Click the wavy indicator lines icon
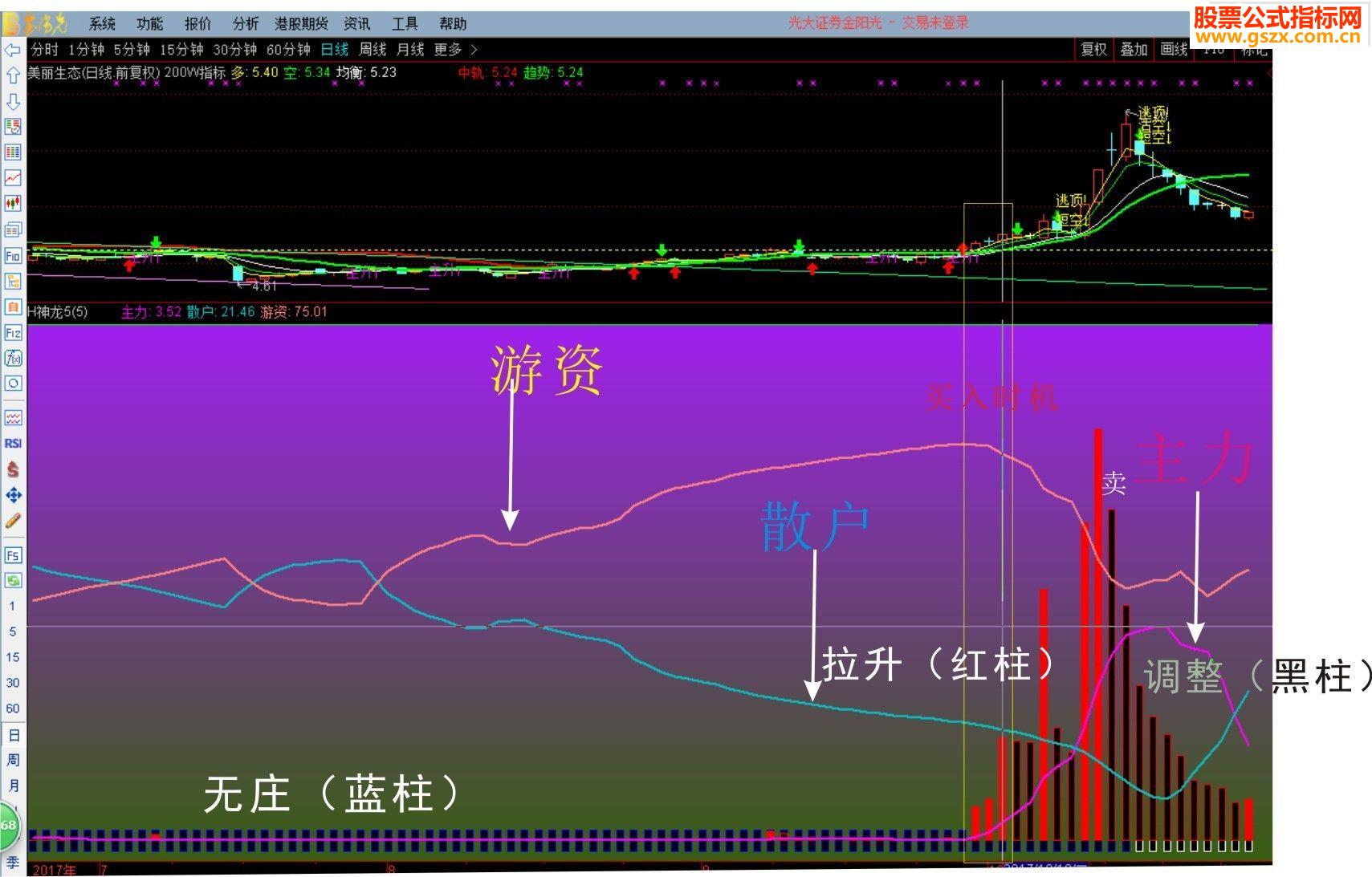Image resolution: width=1372 pixels, height=877 pixels. [13, 418]
